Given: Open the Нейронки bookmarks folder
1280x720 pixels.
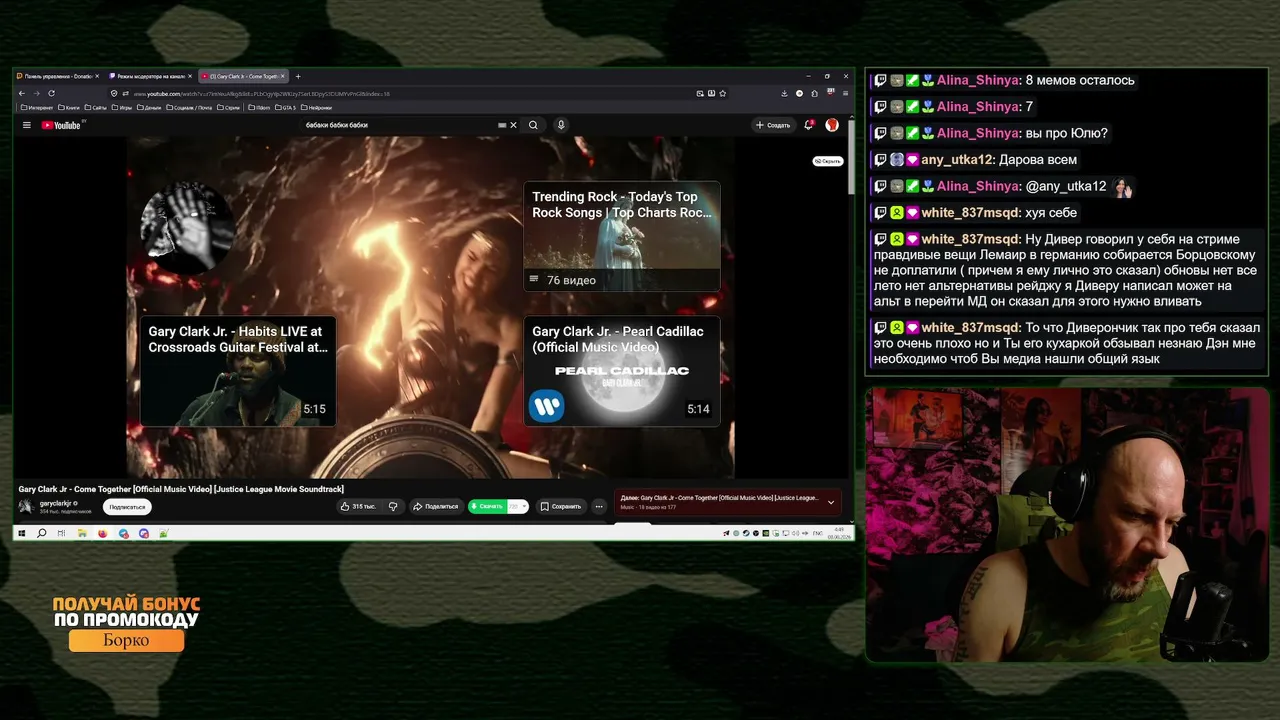Looking at the screenshot, I should click(x=317, y=107).
